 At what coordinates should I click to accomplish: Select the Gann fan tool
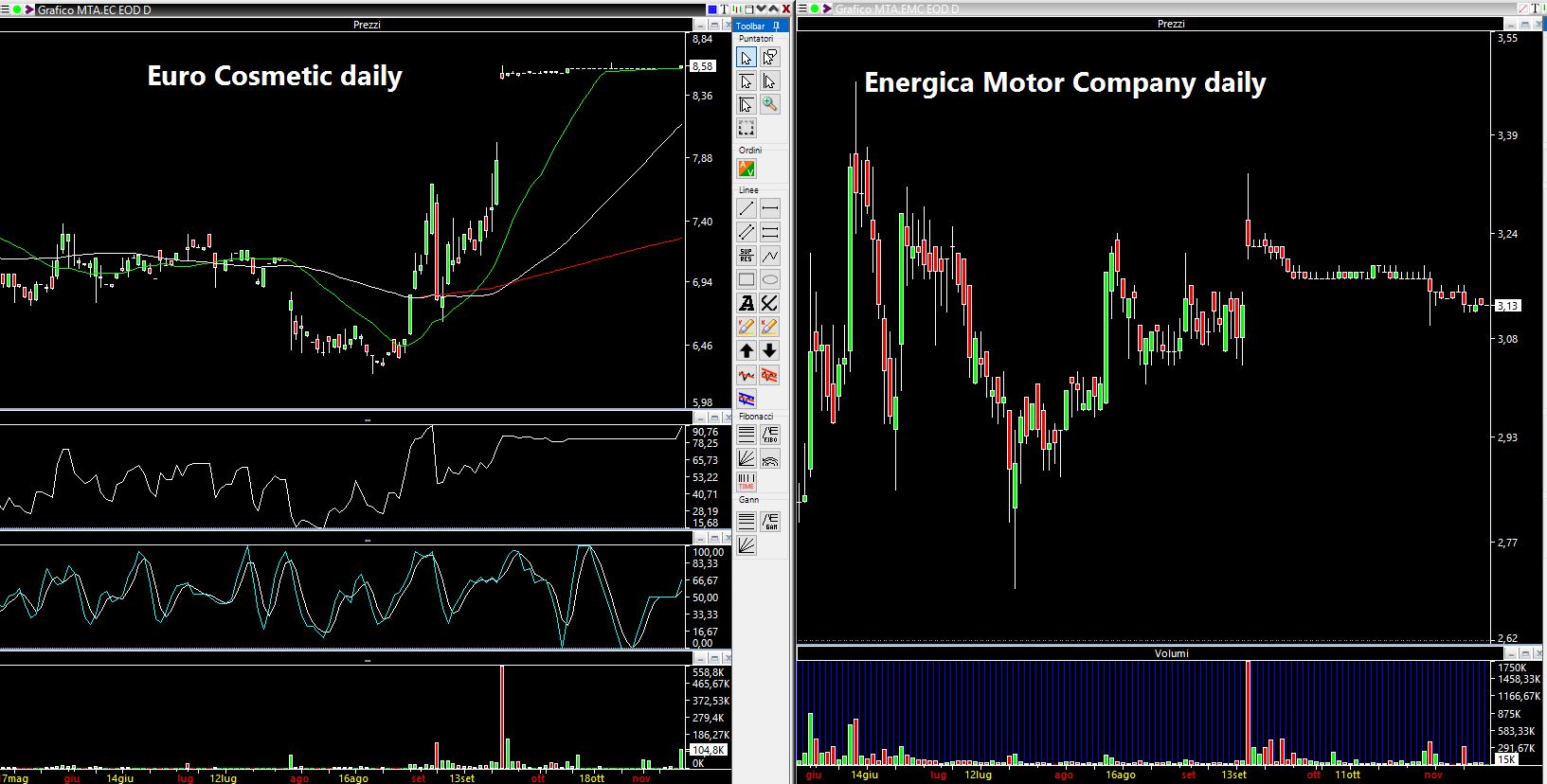click(x=747, y=544)
